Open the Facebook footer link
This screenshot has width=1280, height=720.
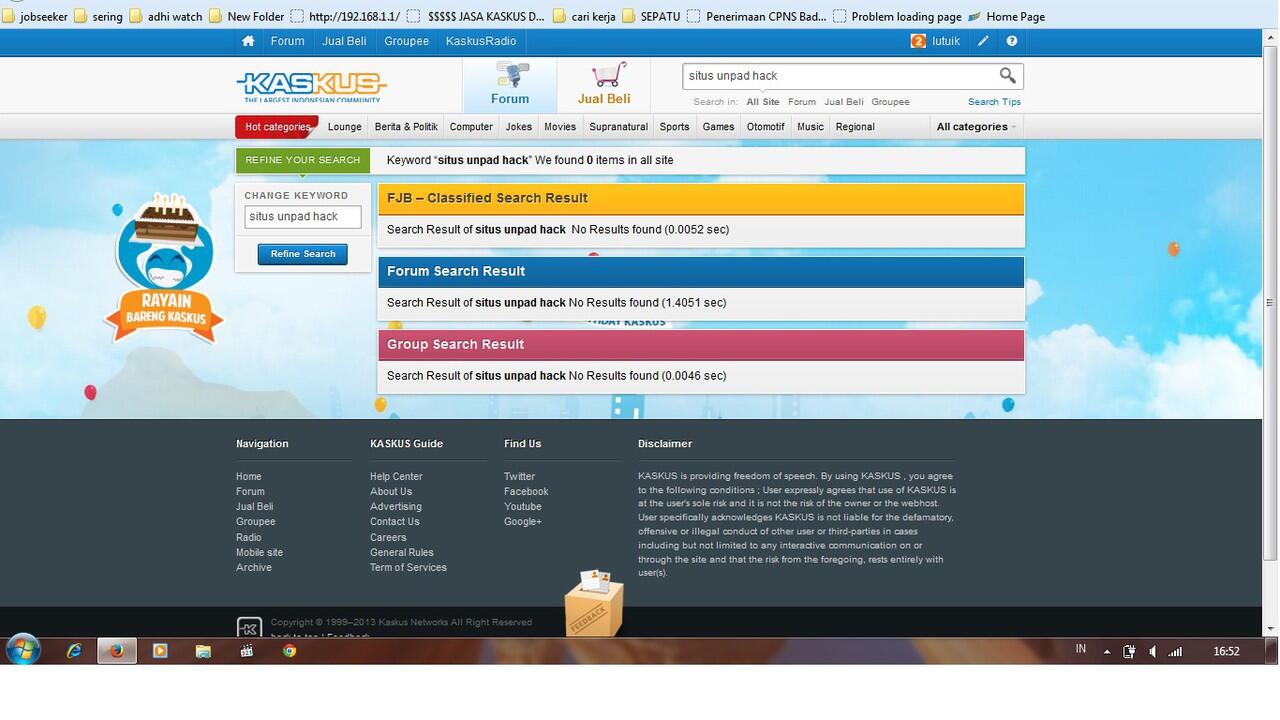[x=526, y=492]
